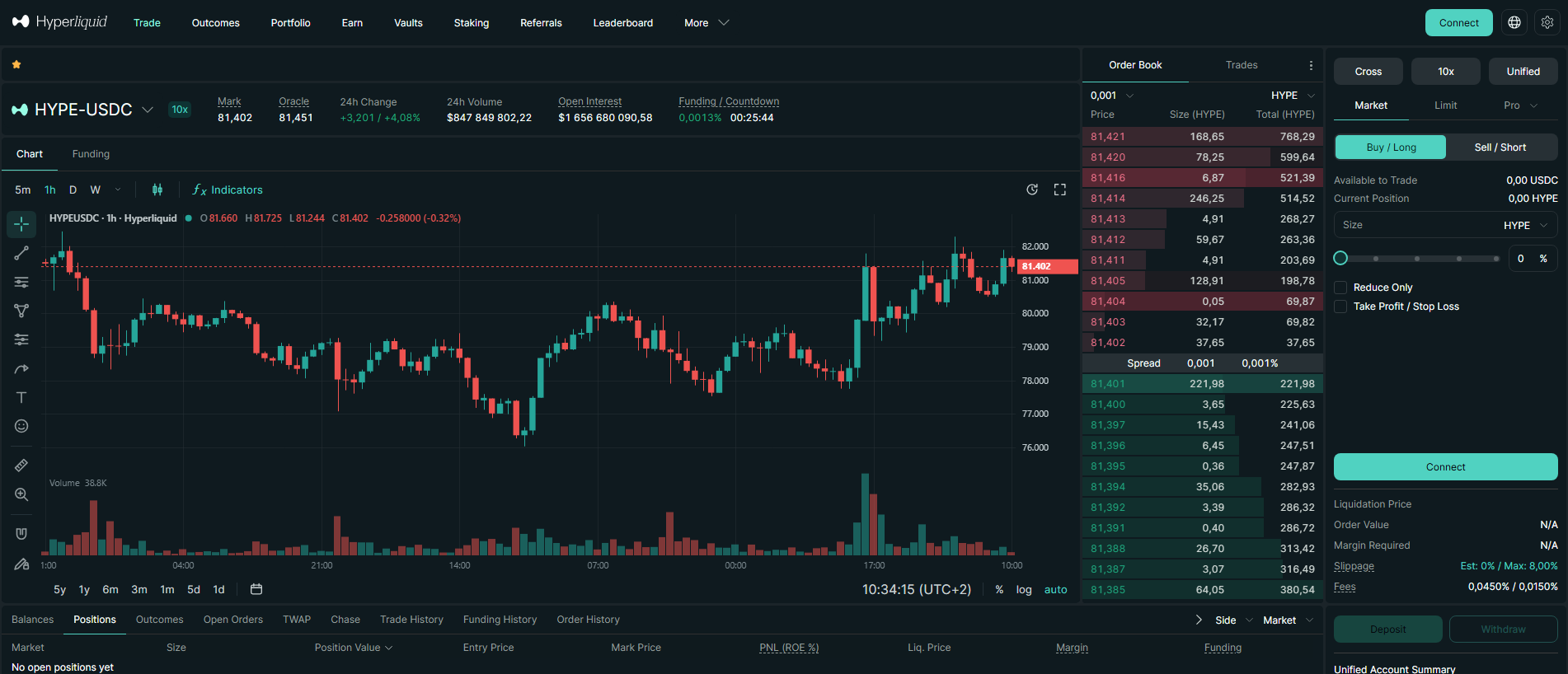
Task: Activate the chart zoom-in tool
Action: pyautogui.click(x=21, y=494)
